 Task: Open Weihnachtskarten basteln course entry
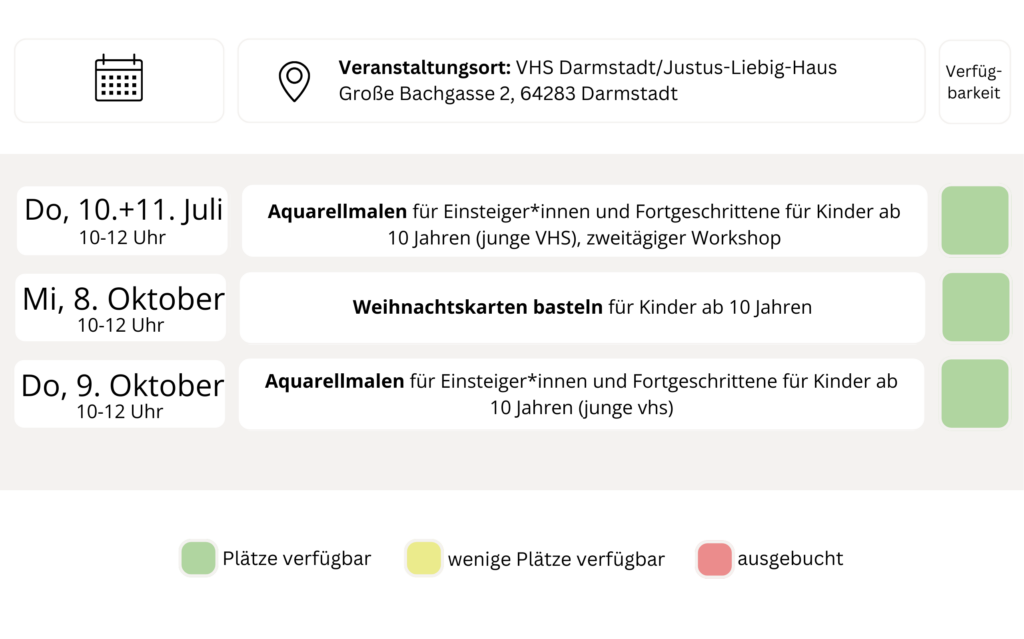click(x=583, y=307)
